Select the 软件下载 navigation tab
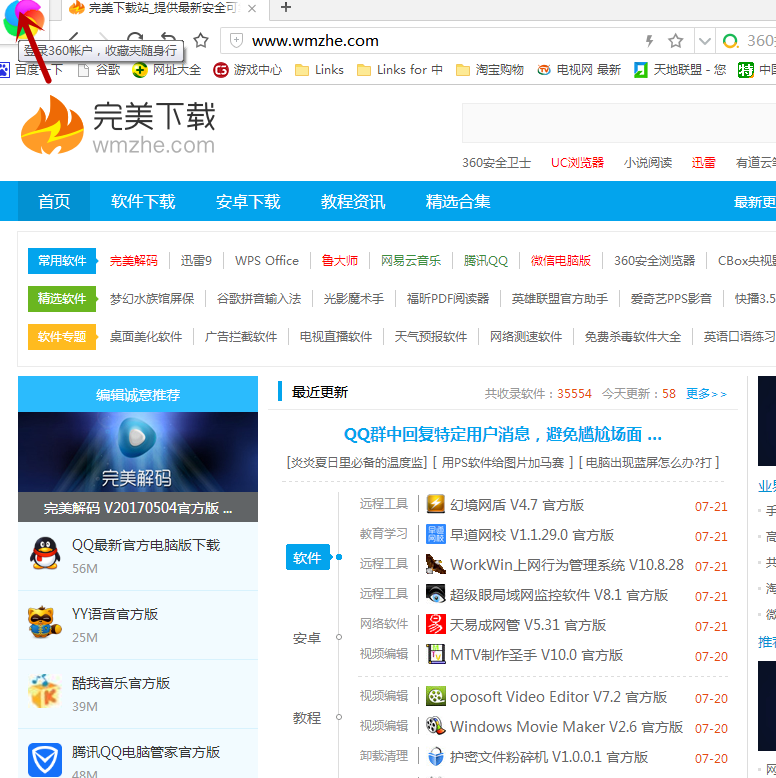 (143, 201)
